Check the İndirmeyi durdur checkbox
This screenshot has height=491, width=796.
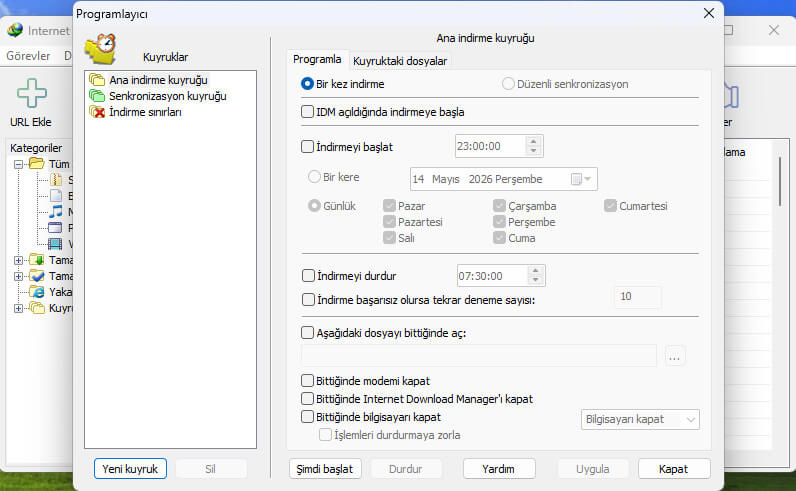tap(308, 276)
